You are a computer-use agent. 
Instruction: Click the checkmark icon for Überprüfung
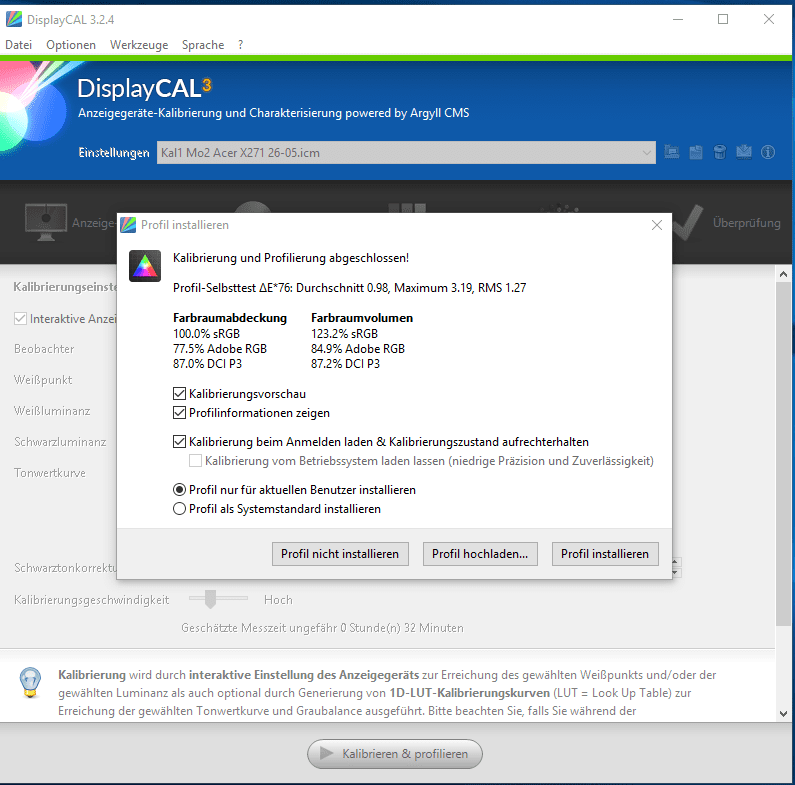pos(688,222)
